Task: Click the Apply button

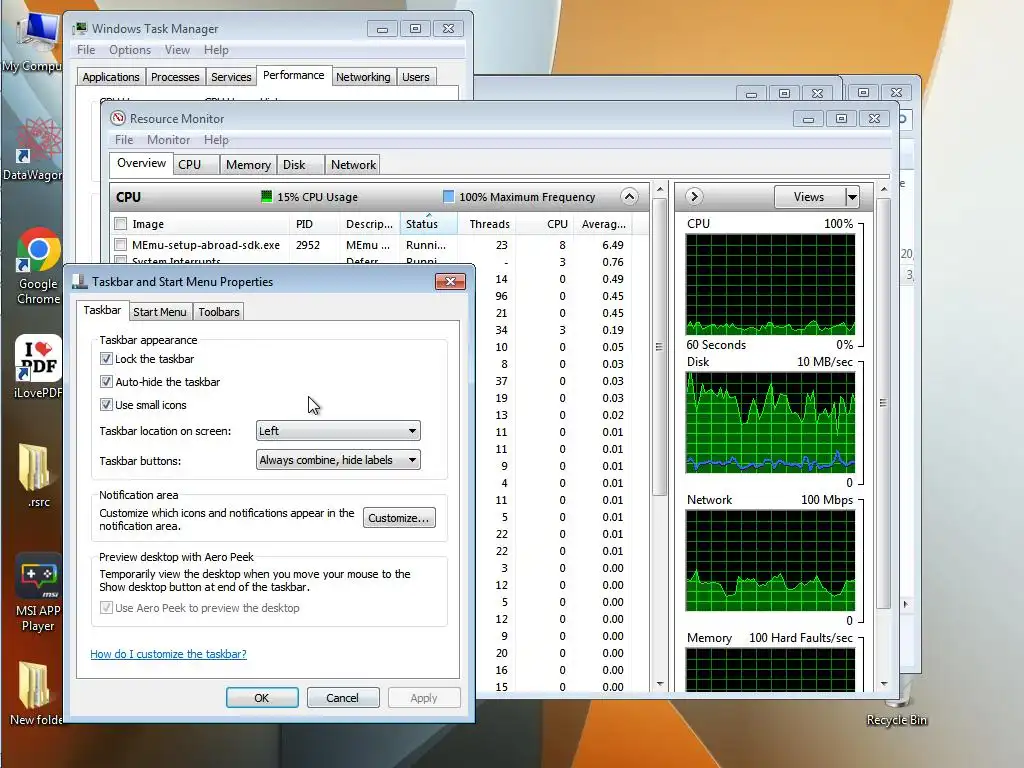Action: coord(424,697)
